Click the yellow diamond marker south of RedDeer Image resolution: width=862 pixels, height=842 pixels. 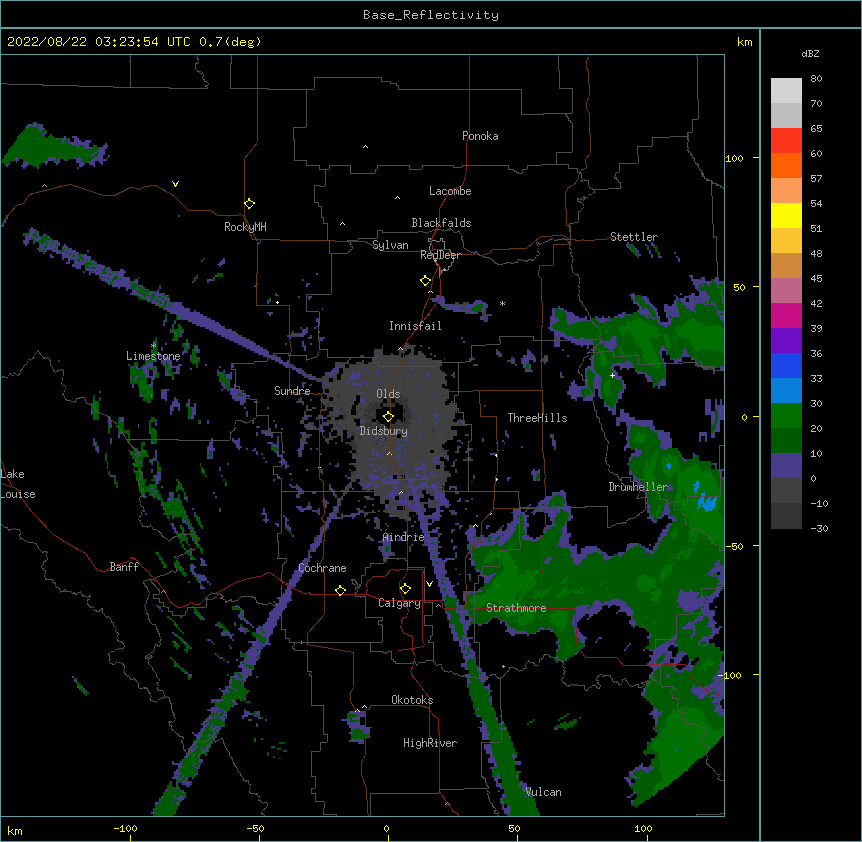[x=426, y=281]
